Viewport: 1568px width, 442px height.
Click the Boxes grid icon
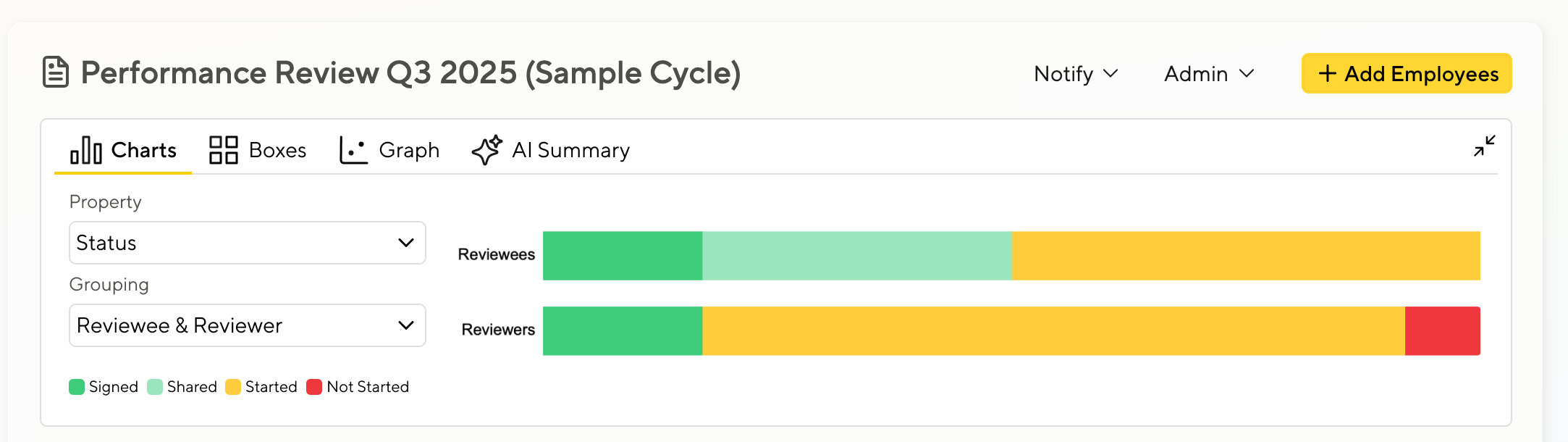[223, 150]
